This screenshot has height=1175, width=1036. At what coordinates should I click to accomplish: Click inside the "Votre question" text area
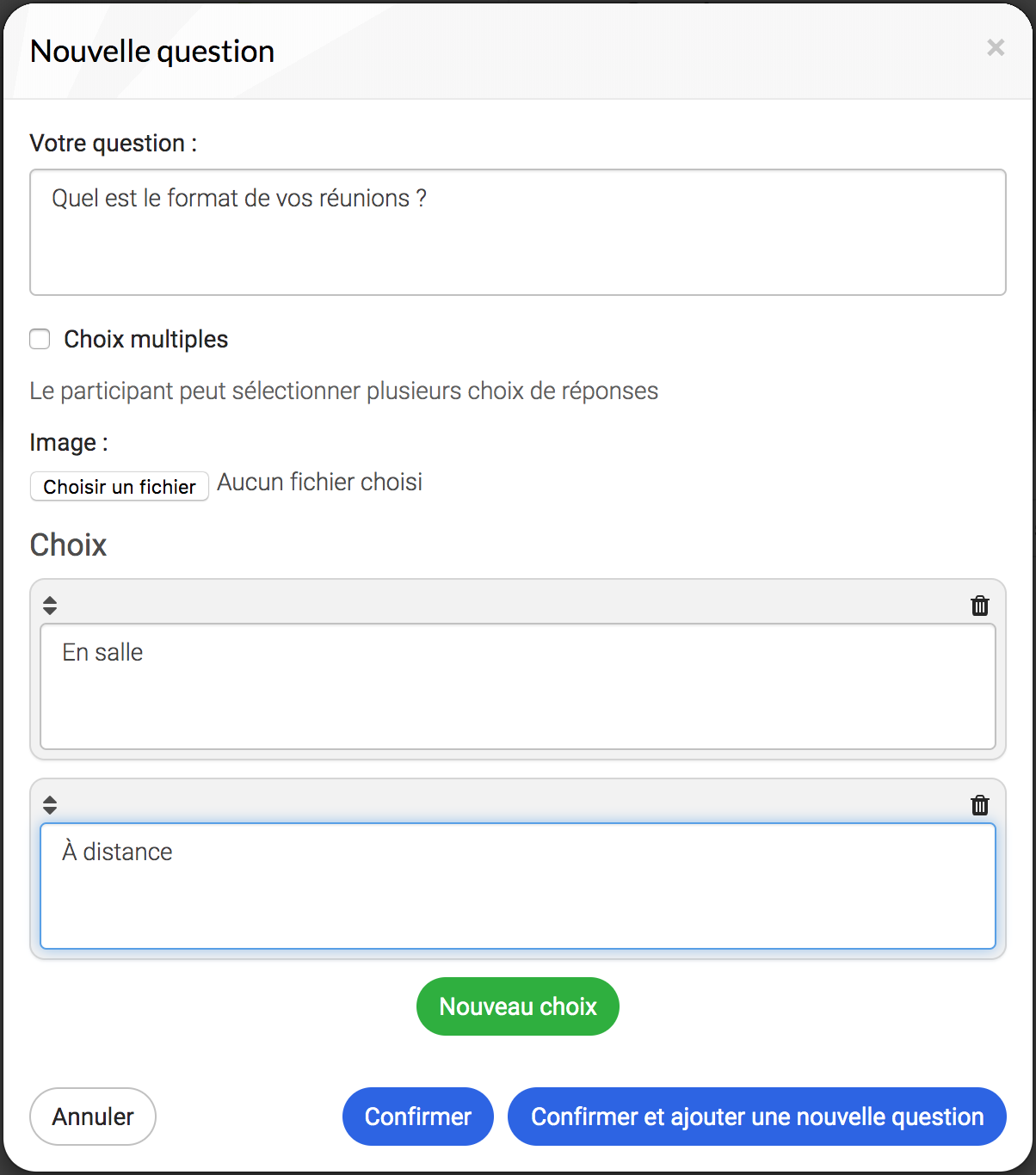[518, 232]
